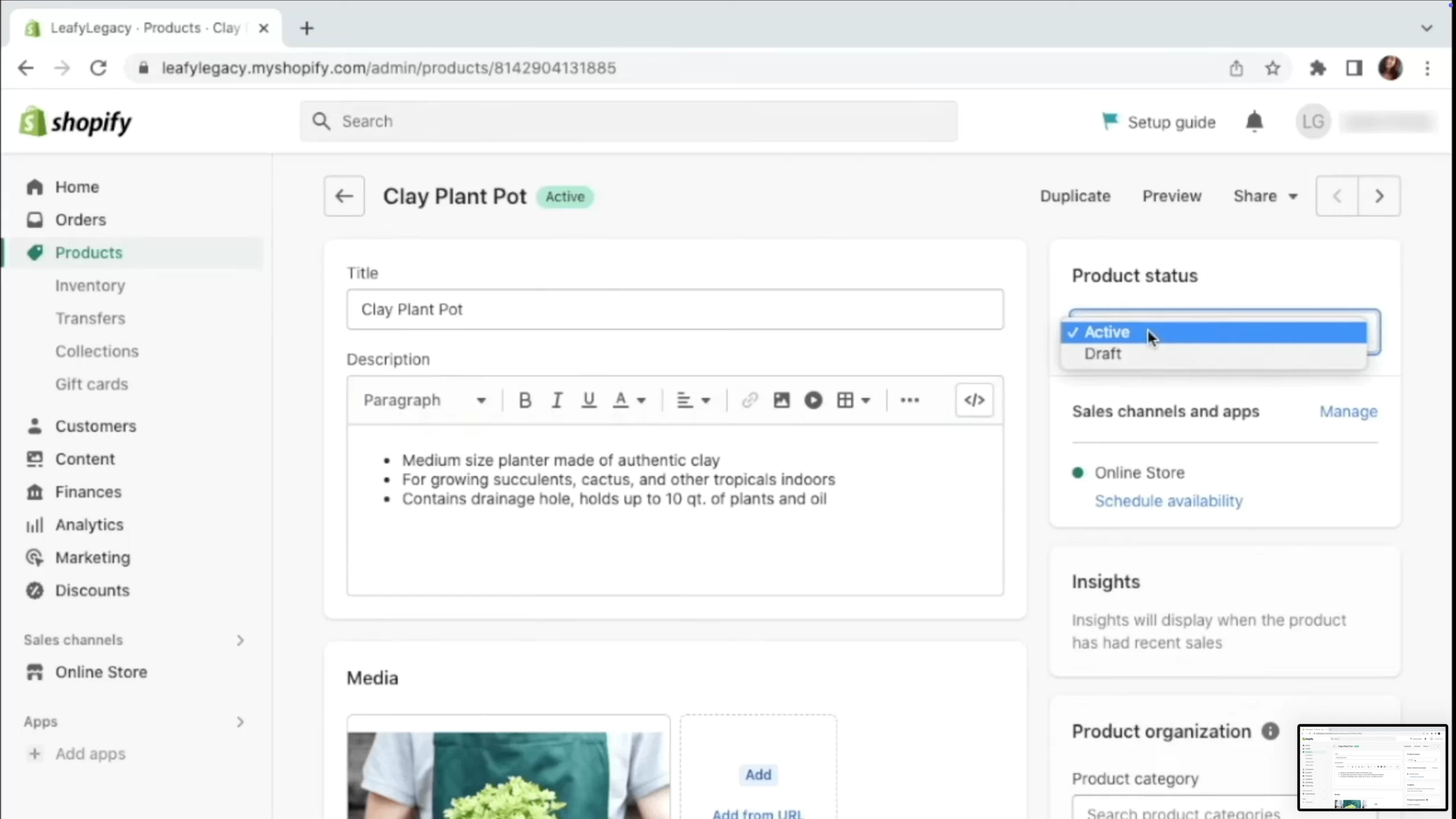Click the HTML source code icon
The height and width of the screenshot is (819, 1456).
[974, 400]
